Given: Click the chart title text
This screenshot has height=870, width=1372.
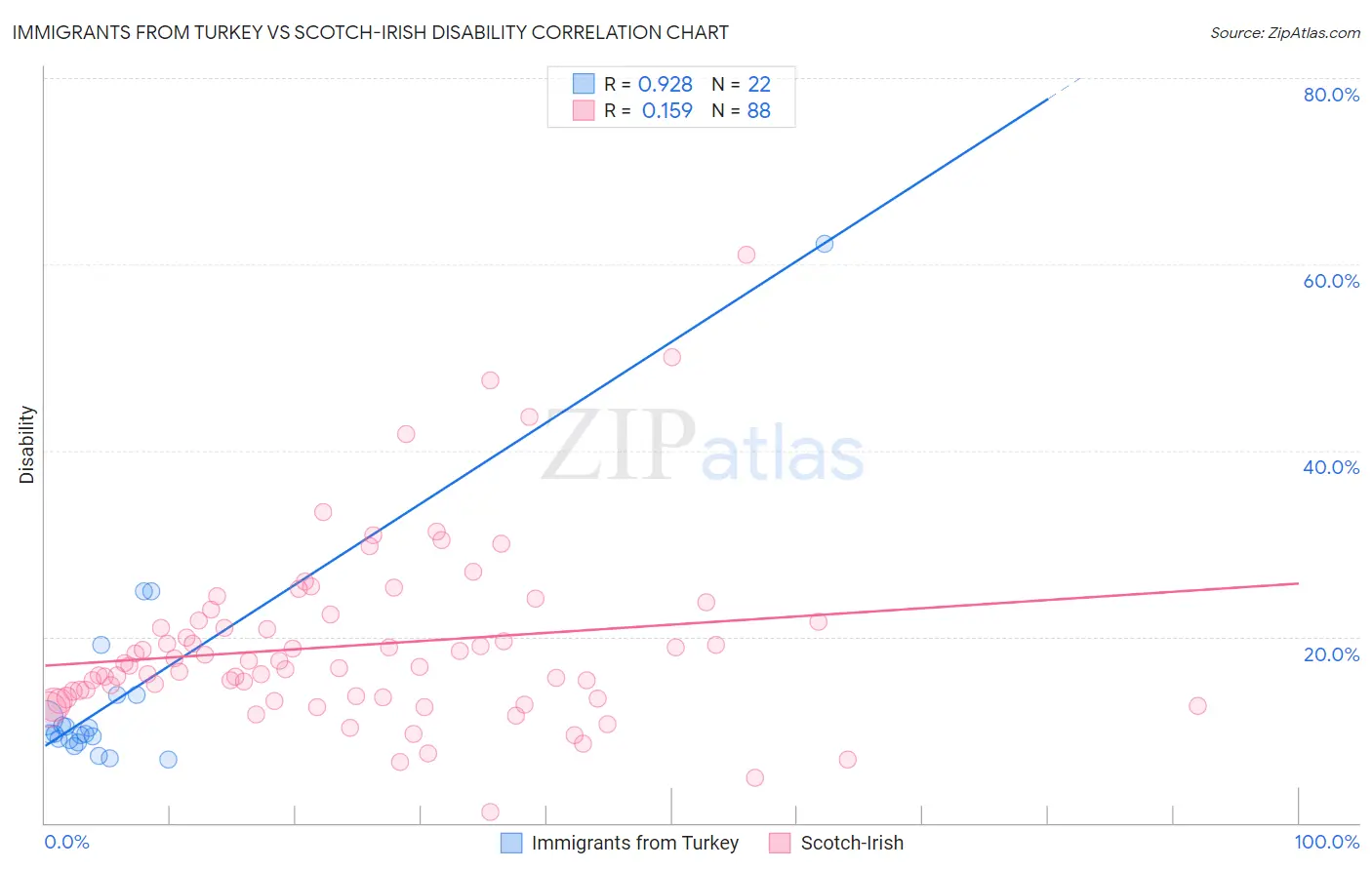Looking at the screenshot, I should pos(370,32).
